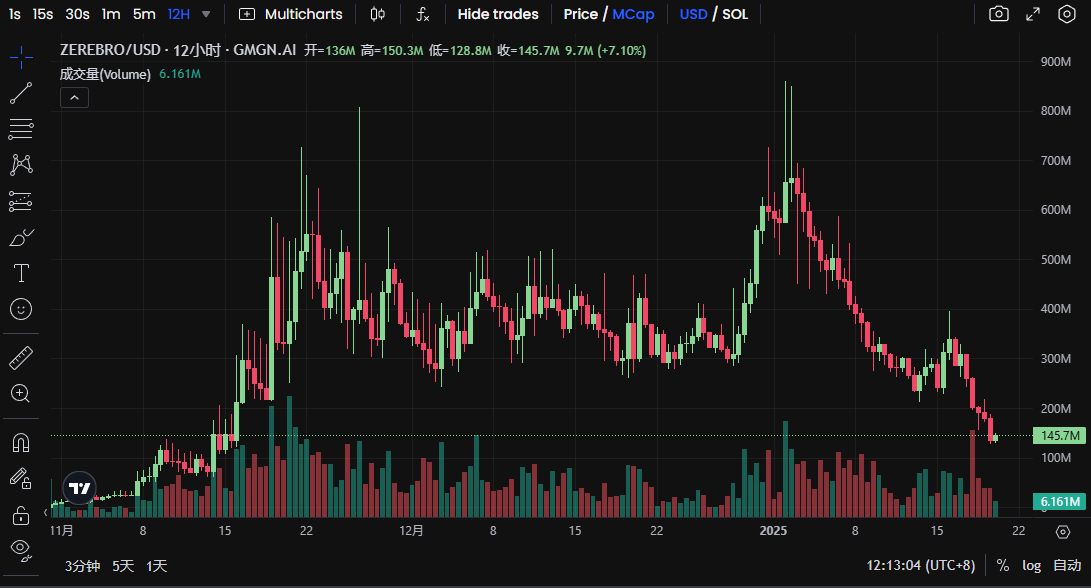Toggle magnet mode on

[21, 443]
